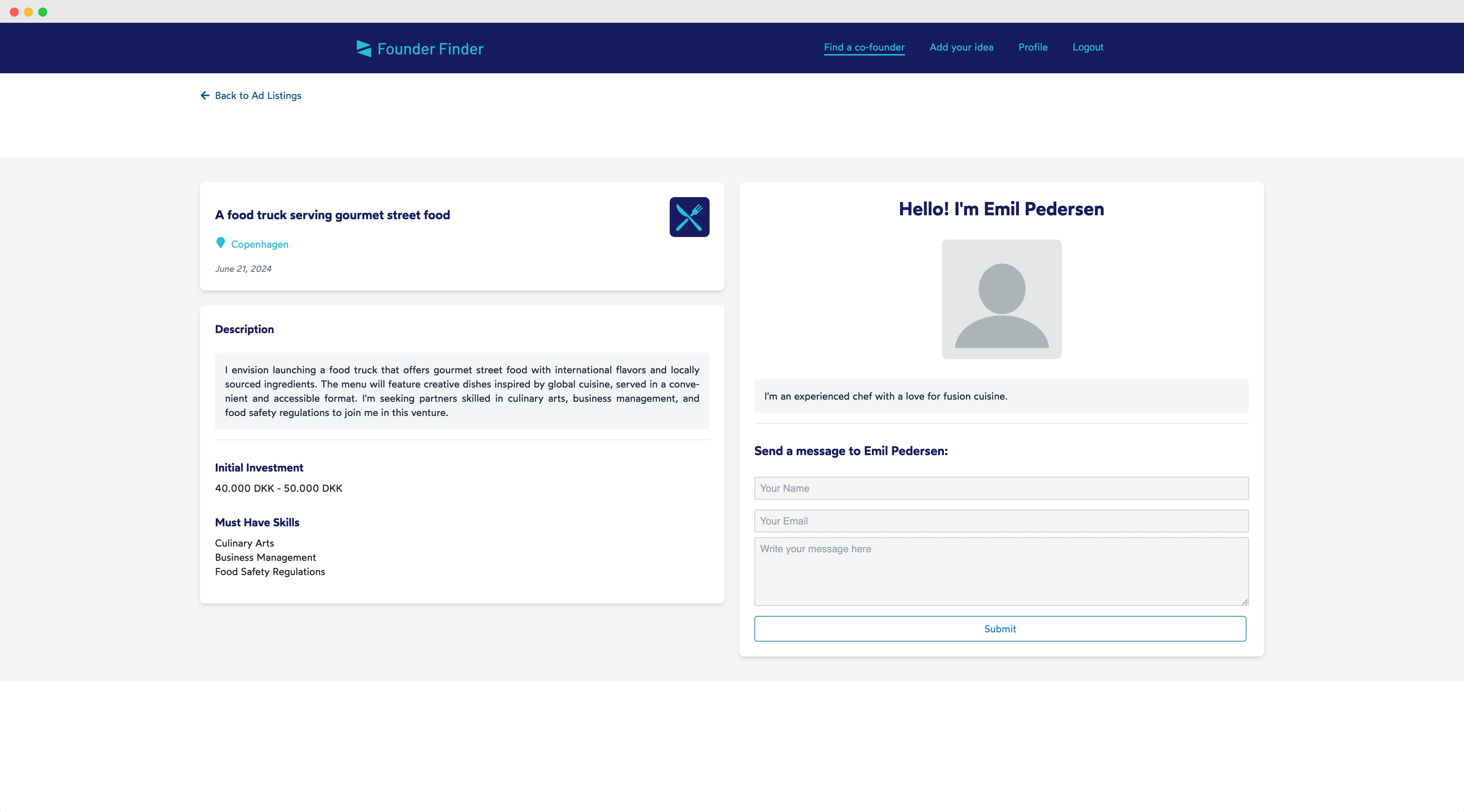
Task: Click the experienced chef bio text
Action: click(885, 396)
